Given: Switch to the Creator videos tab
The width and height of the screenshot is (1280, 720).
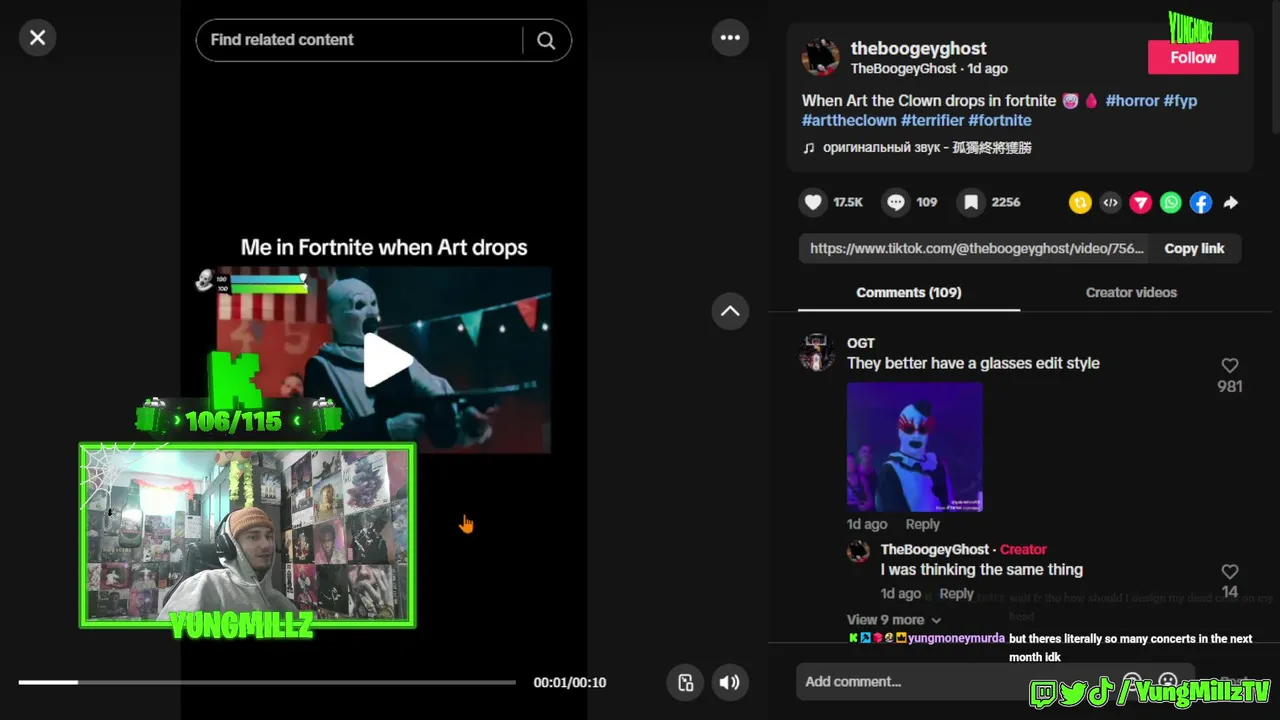Looking at the screenshot, I should [1131, 292].
